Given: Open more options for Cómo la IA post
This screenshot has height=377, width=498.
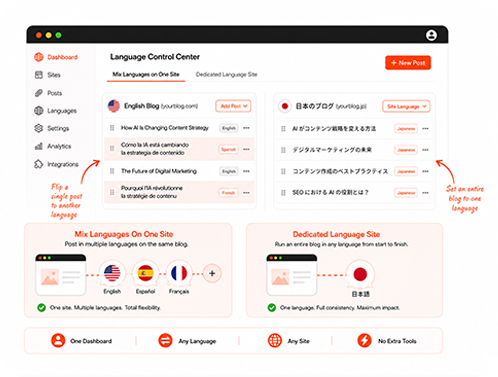Looking at the screenshot, I should point(246,149).
